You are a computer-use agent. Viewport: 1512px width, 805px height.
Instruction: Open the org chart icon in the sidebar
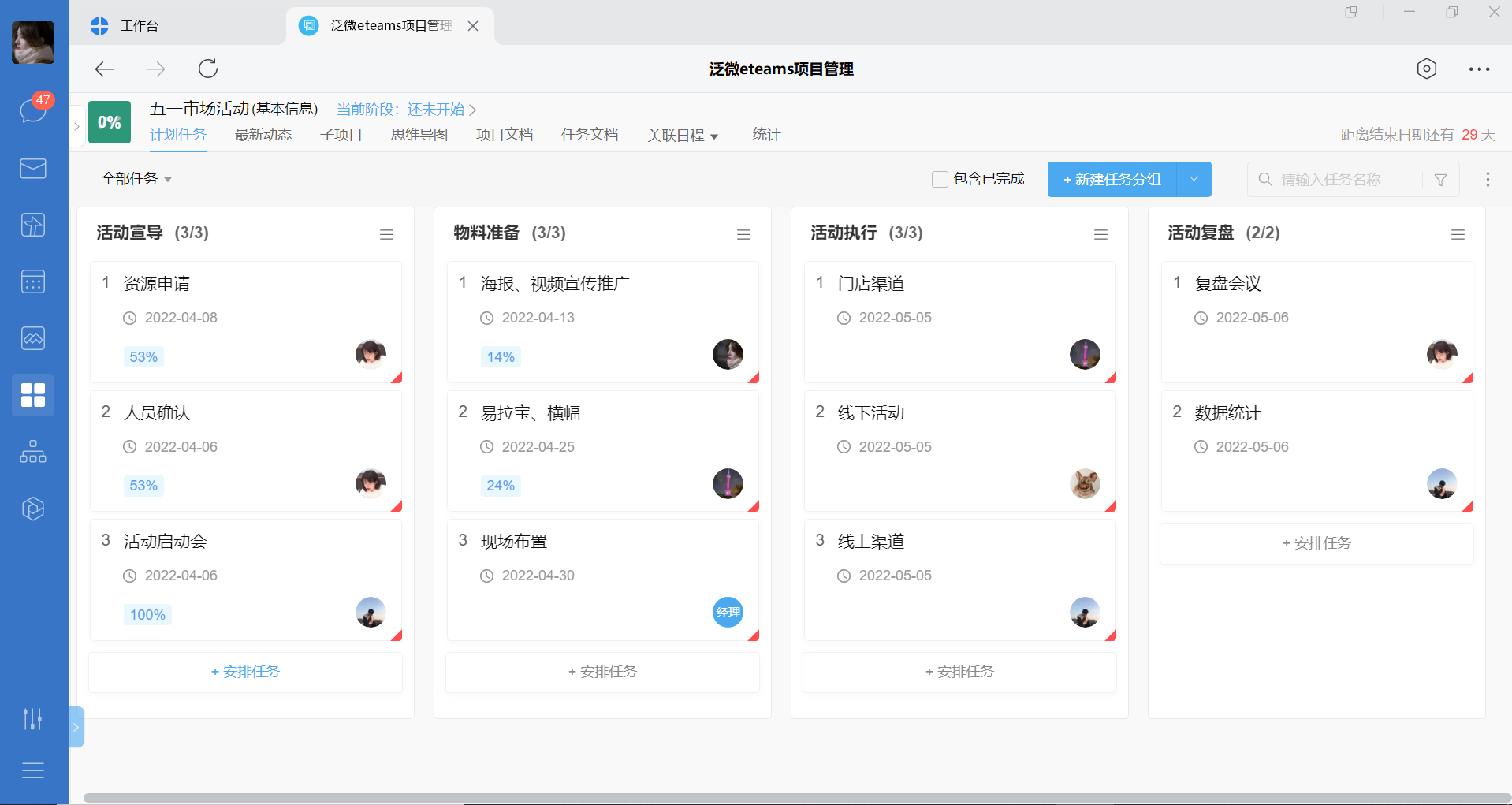point(32,452)
